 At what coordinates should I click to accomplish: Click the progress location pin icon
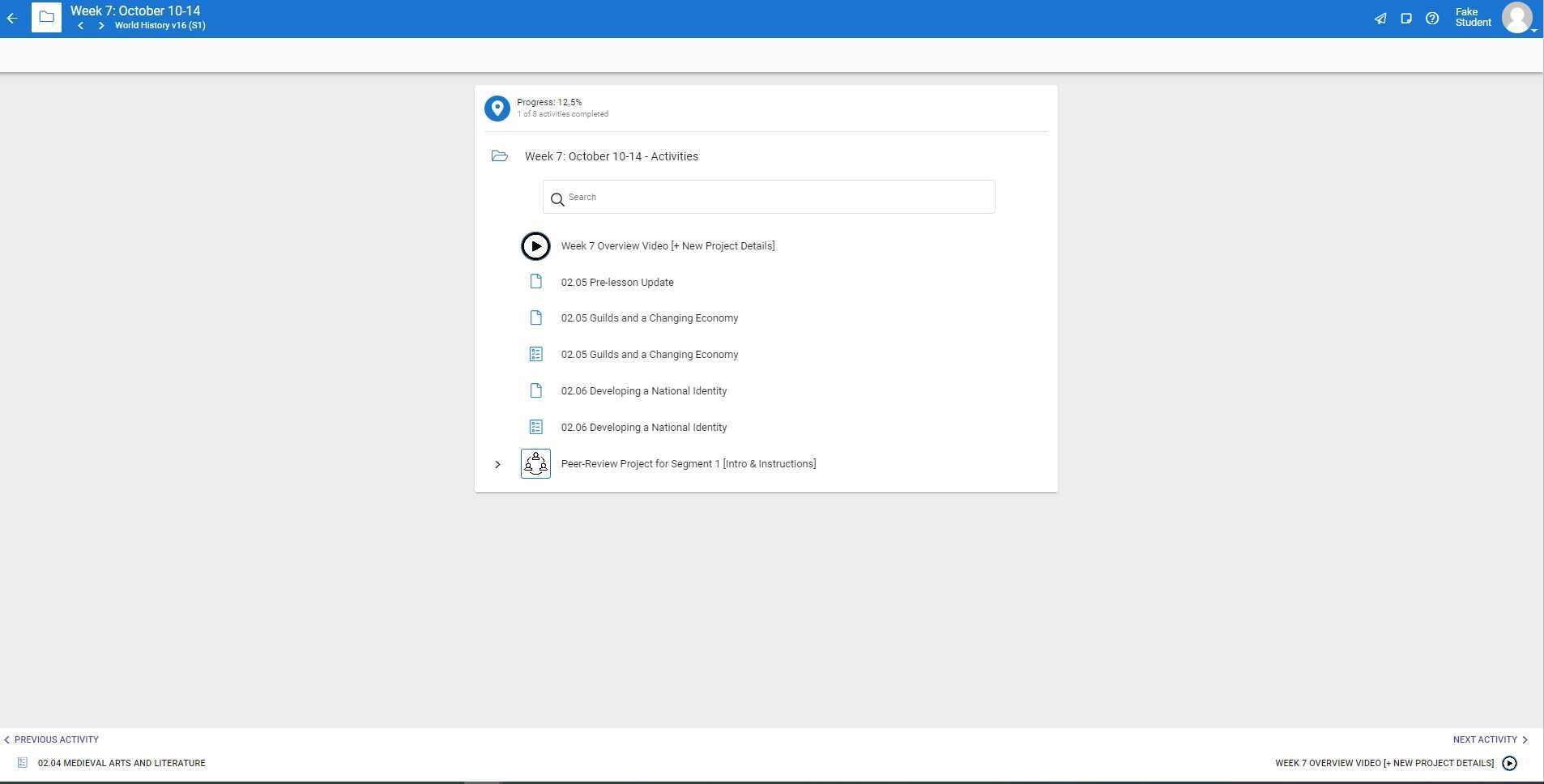497,109
